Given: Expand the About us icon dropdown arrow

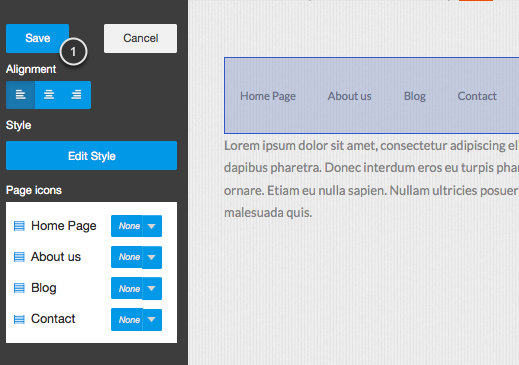Looking at the screenshot, I should click(152, 257).
